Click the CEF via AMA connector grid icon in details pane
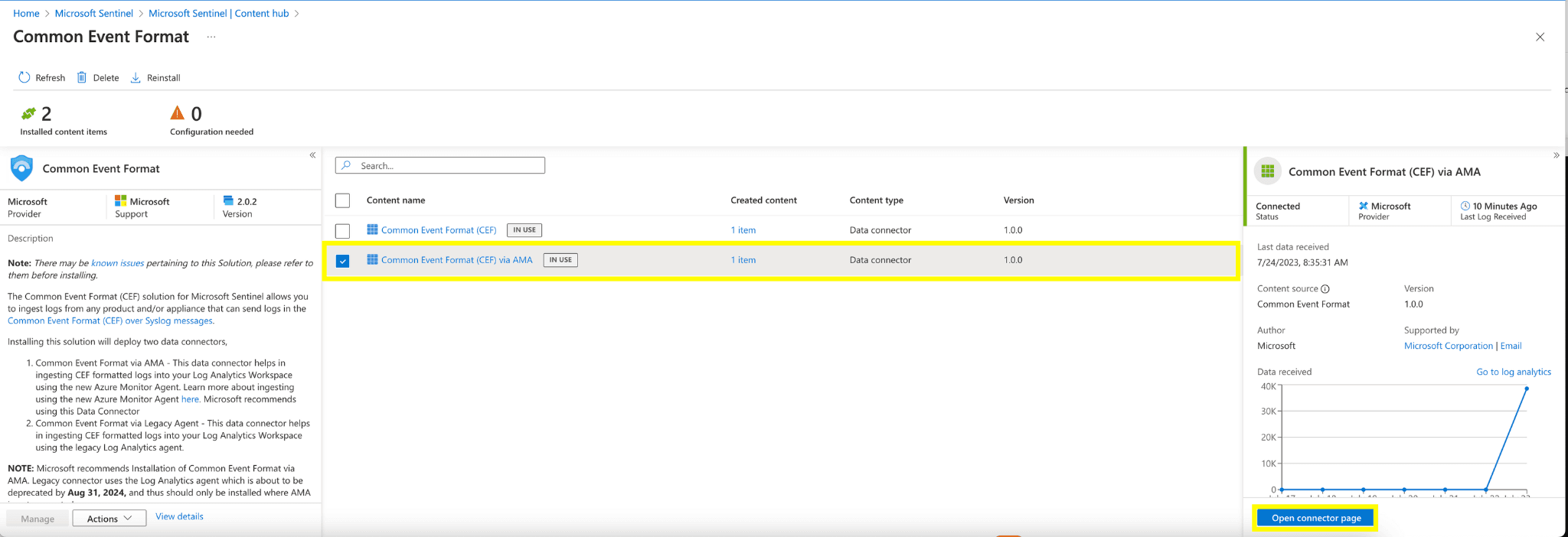 1268,171
